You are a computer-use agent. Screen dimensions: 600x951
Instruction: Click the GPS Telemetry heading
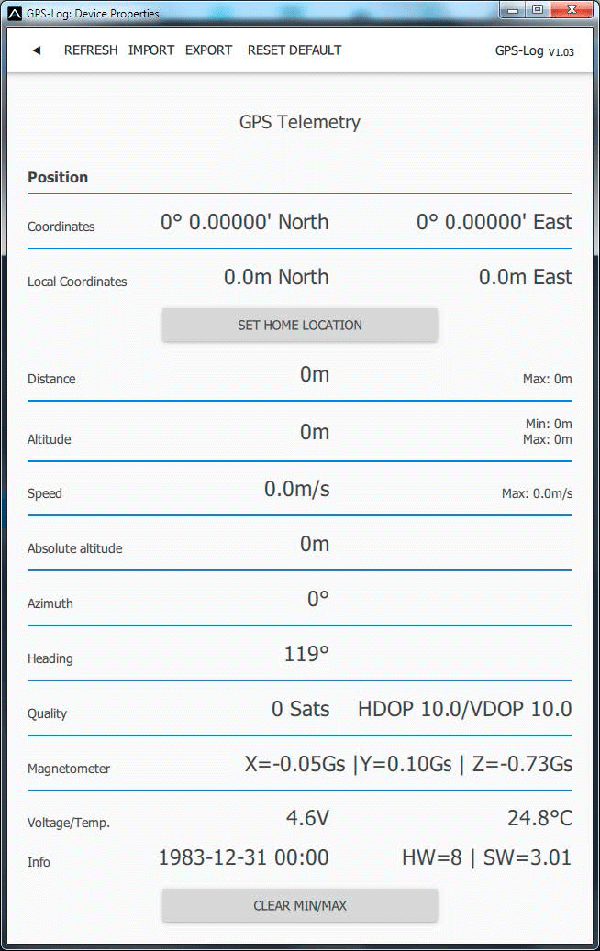point(299,122)
